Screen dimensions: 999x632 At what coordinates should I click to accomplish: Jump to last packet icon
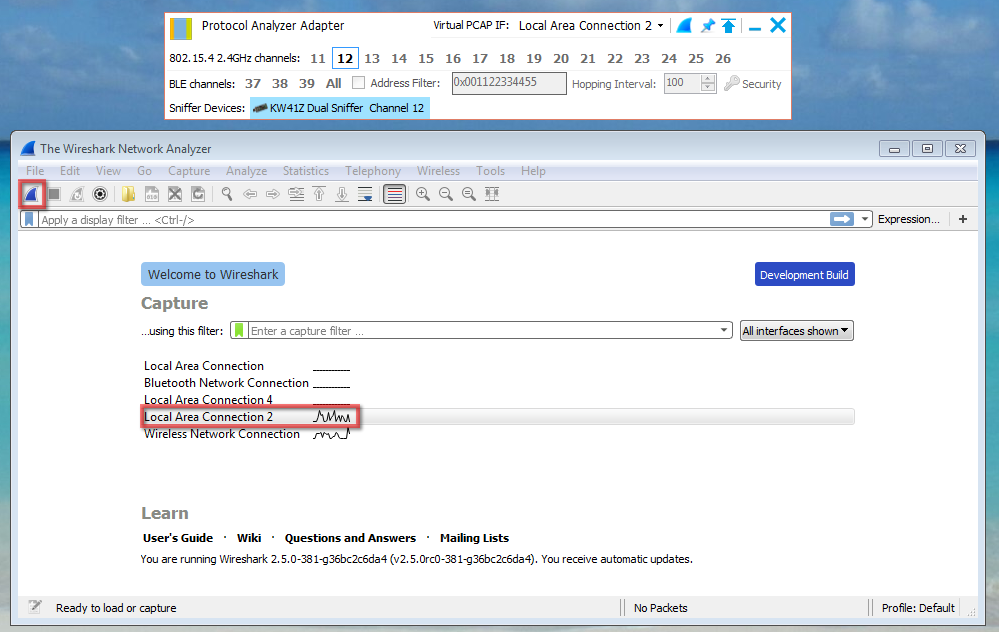[342, 194]
